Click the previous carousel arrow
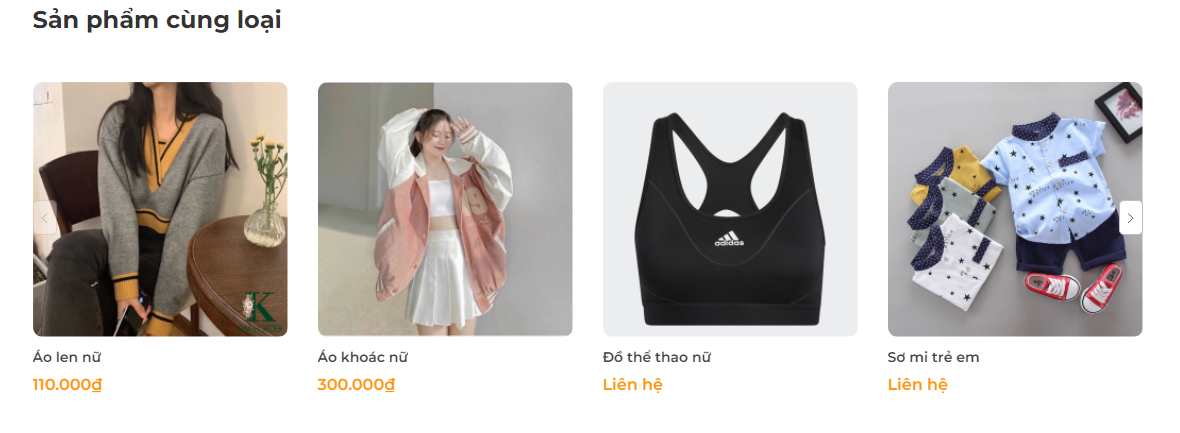 click(x=45, y=218)
